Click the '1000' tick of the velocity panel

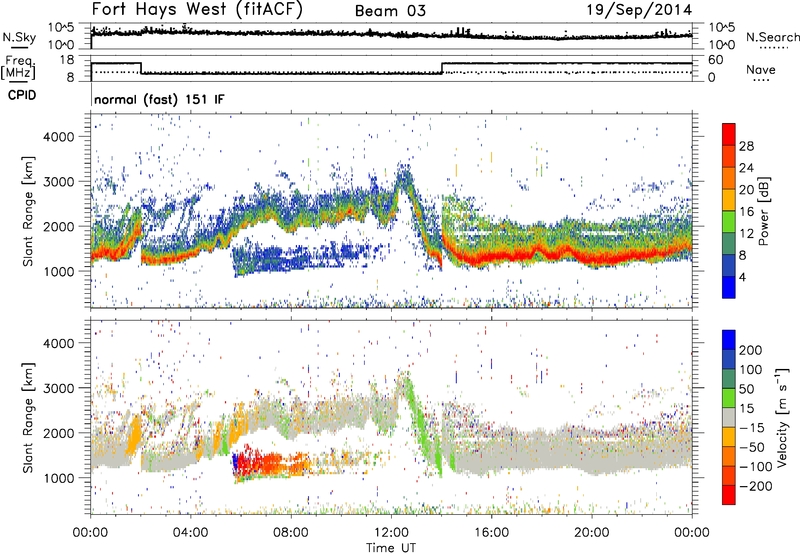[58, 478]
